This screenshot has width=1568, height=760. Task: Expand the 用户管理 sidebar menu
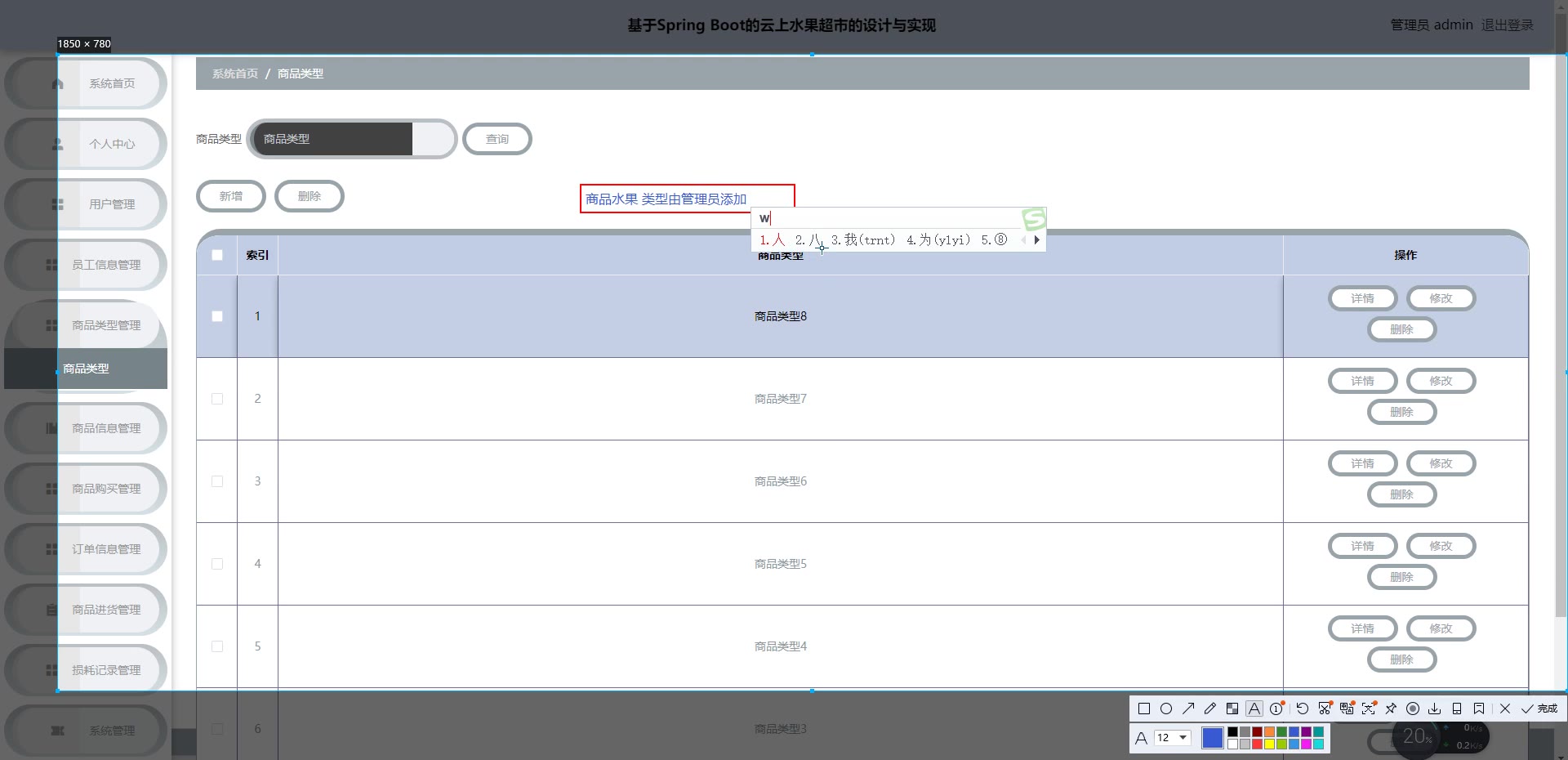[x=86, y=204]
